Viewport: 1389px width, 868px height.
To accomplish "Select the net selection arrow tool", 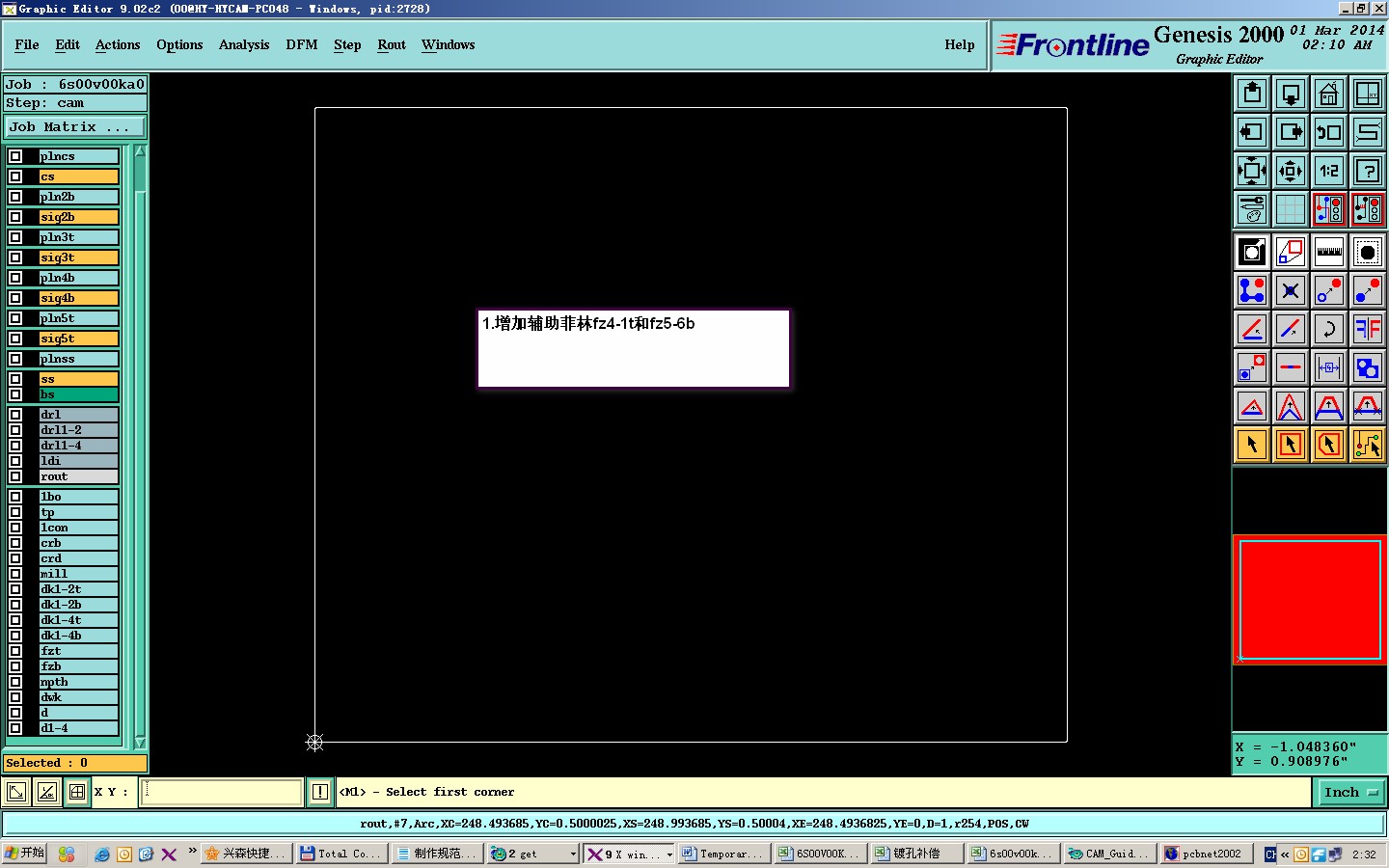I will (x=1368, y=445).
